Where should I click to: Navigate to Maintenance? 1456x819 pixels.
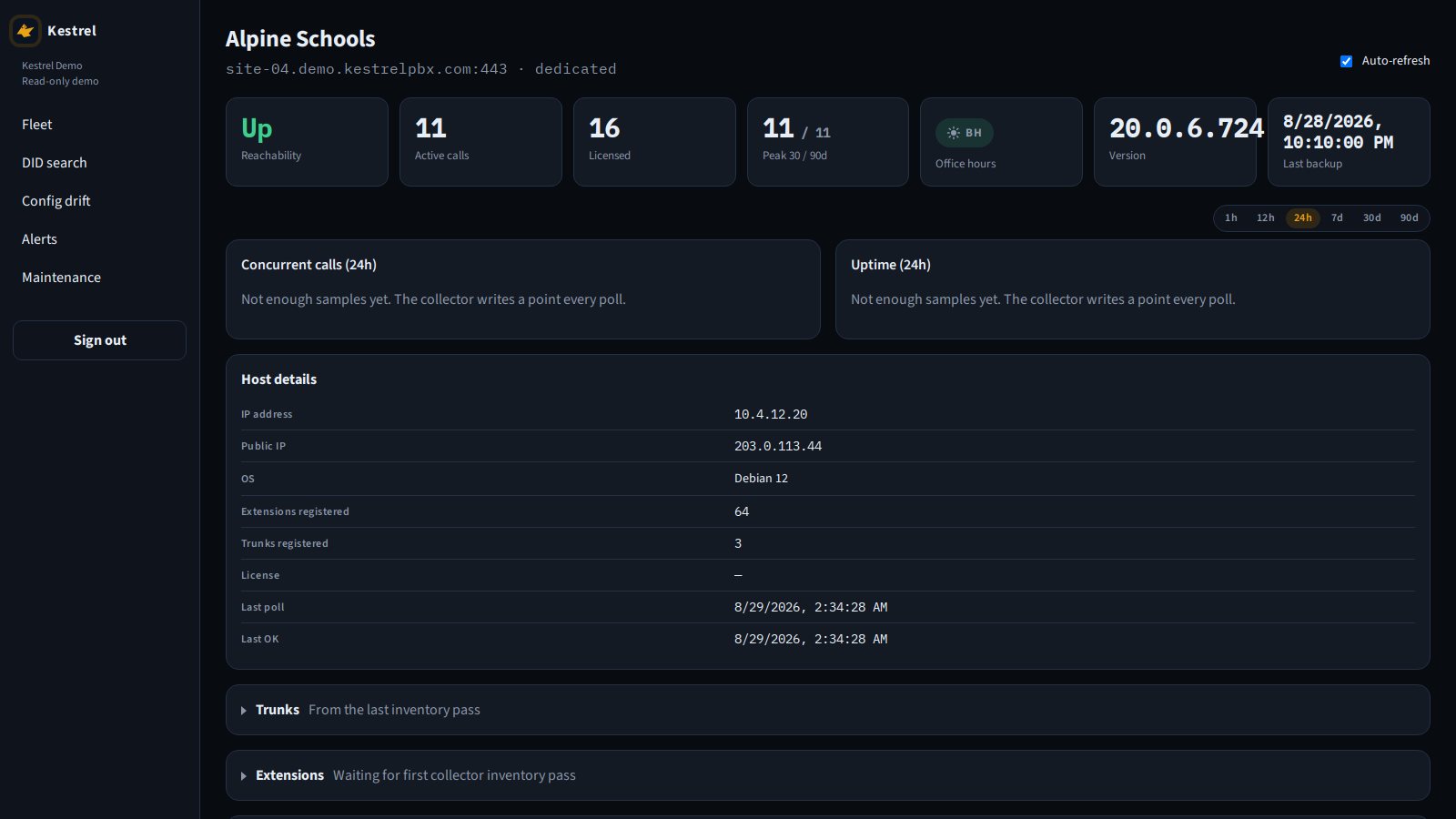point(62,278)
